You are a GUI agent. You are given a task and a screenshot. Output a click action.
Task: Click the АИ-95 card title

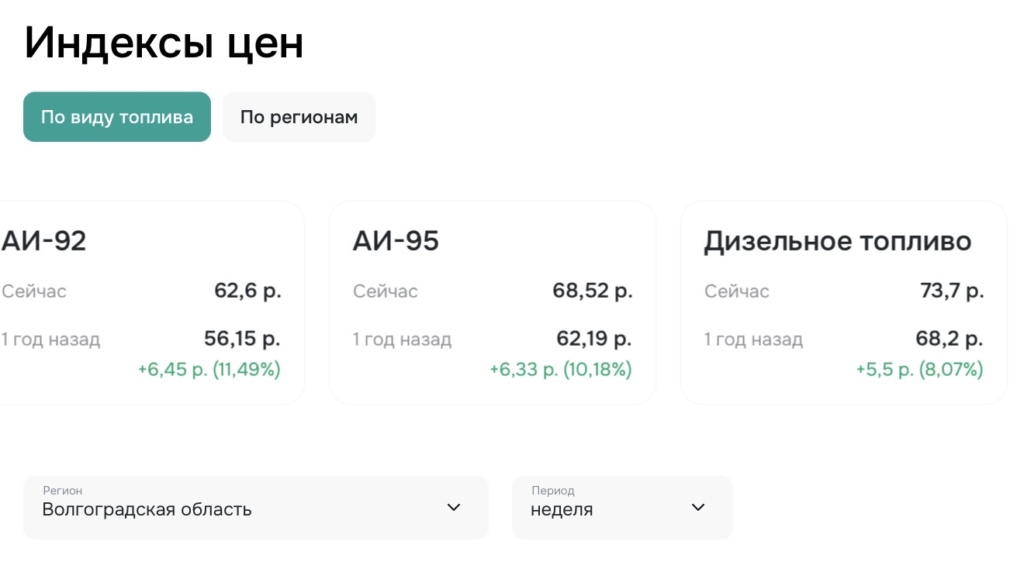[x=396, y=241]
